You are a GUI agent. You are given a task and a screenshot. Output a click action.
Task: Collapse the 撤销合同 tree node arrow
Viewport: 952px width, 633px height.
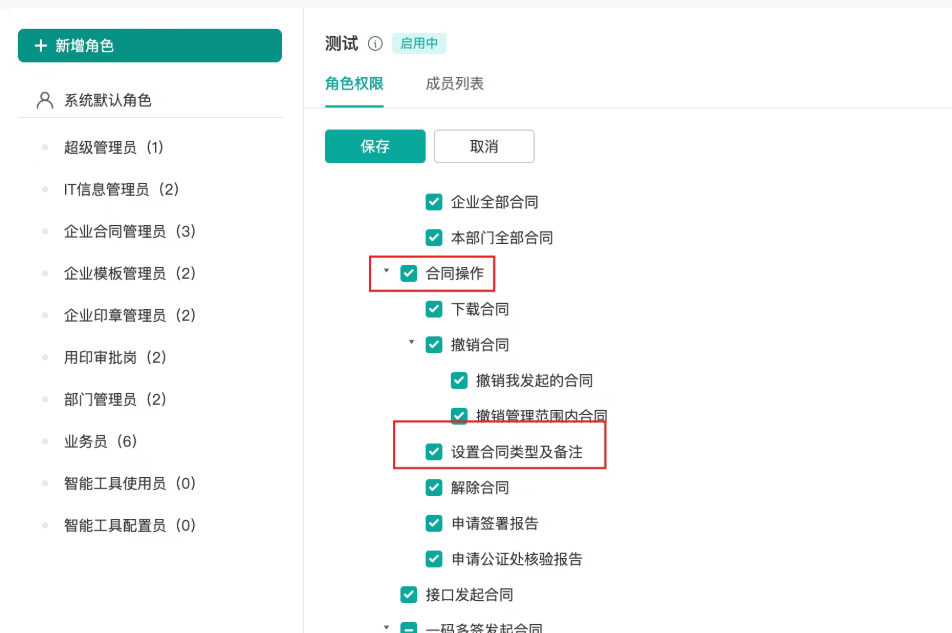412,342
